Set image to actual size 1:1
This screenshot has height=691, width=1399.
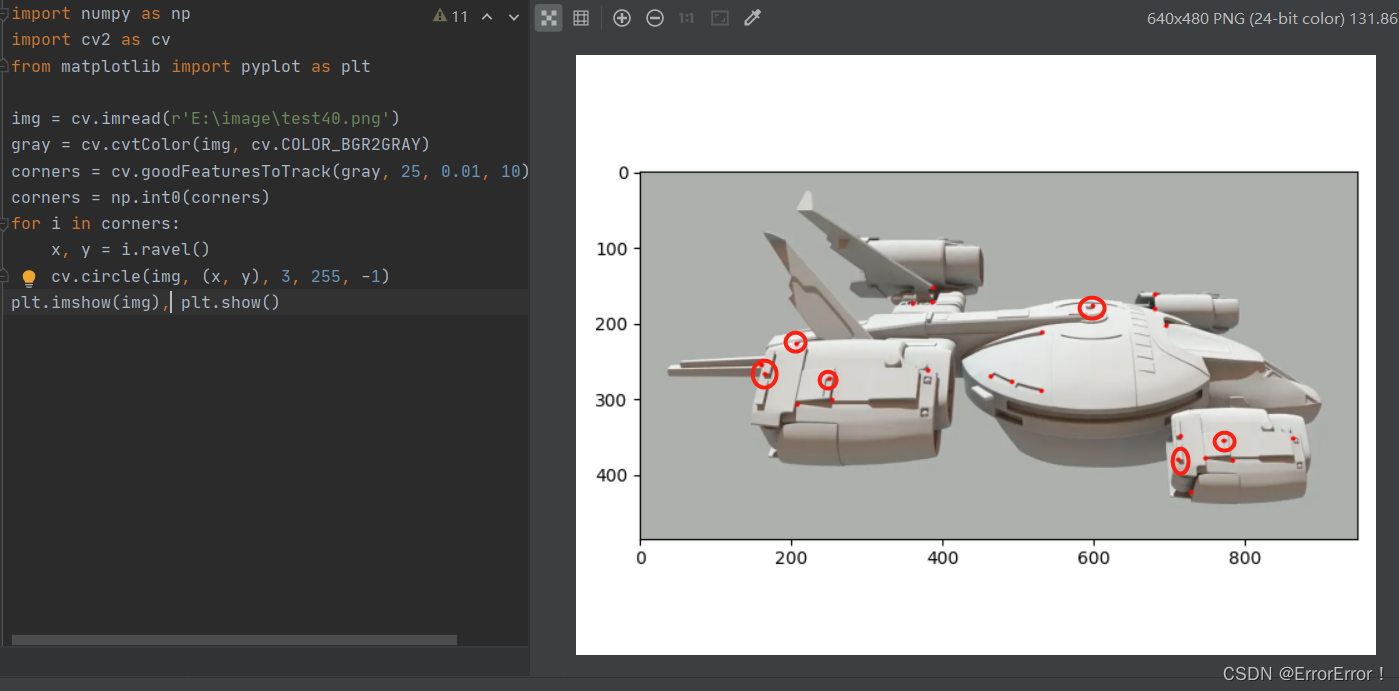coord(687,18)
